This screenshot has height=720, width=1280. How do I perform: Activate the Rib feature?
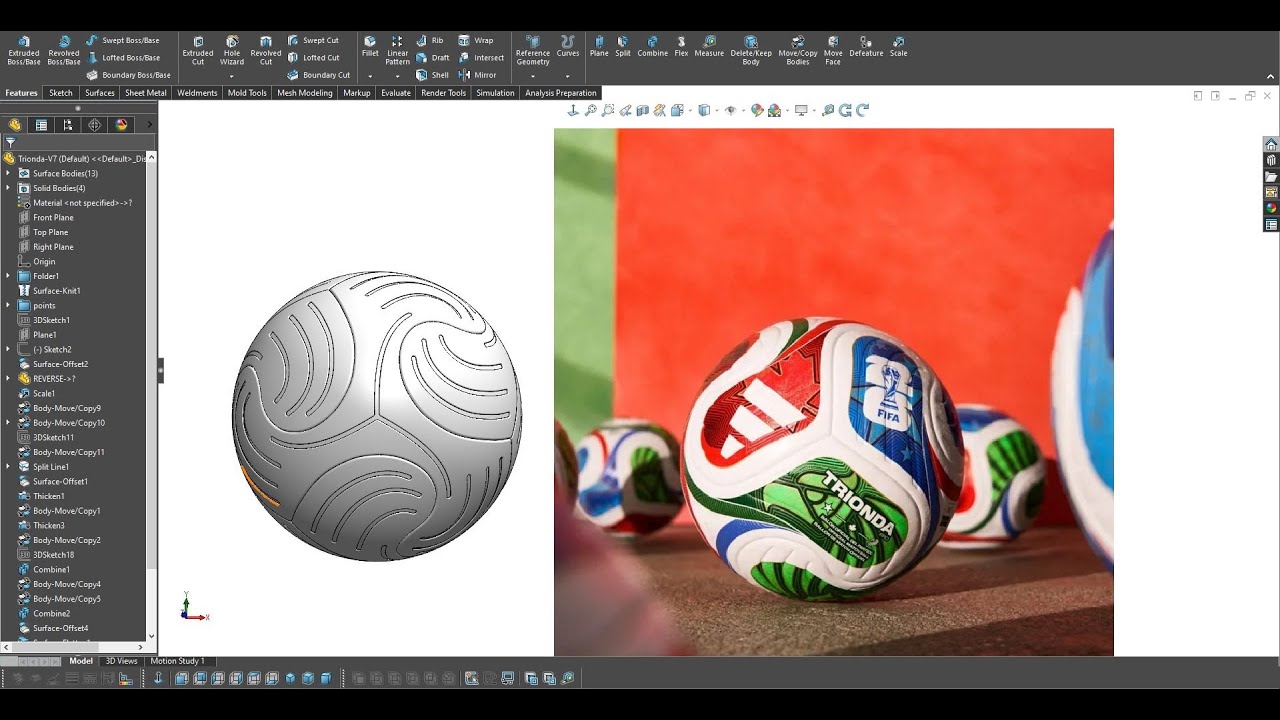[x=430, y=40]
